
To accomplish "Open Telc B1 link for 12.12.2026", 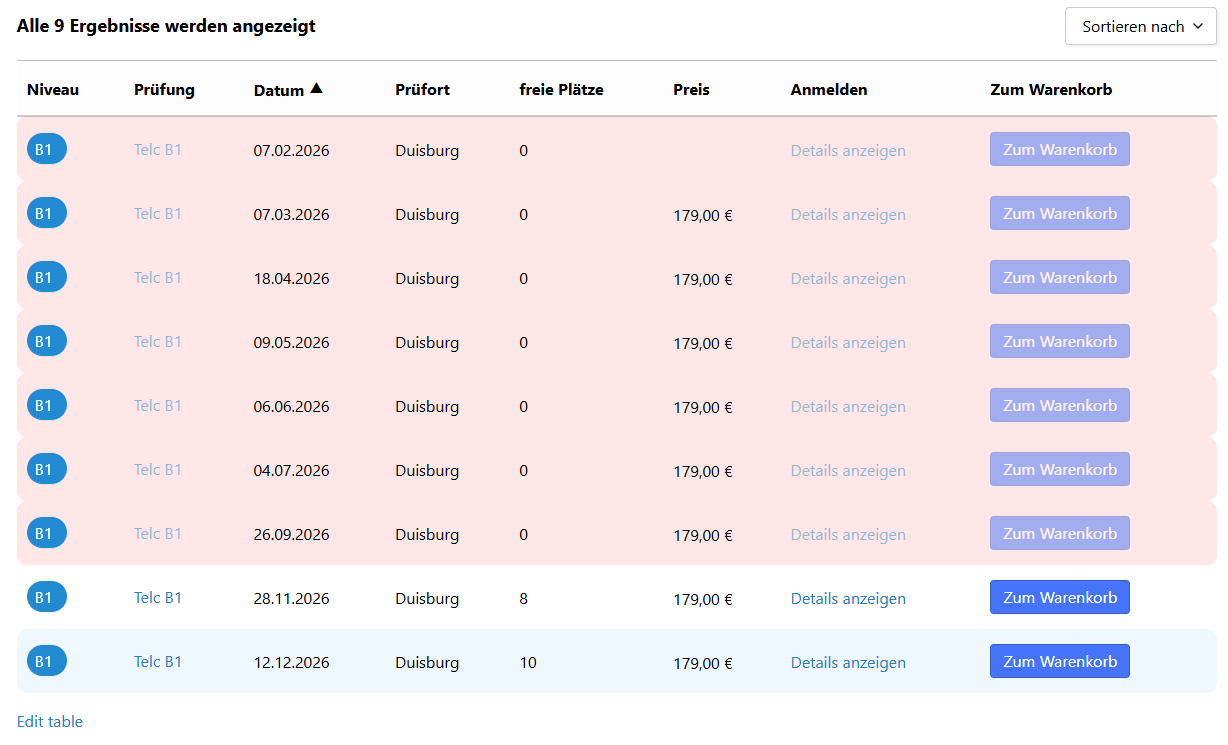I will point(158,662).
